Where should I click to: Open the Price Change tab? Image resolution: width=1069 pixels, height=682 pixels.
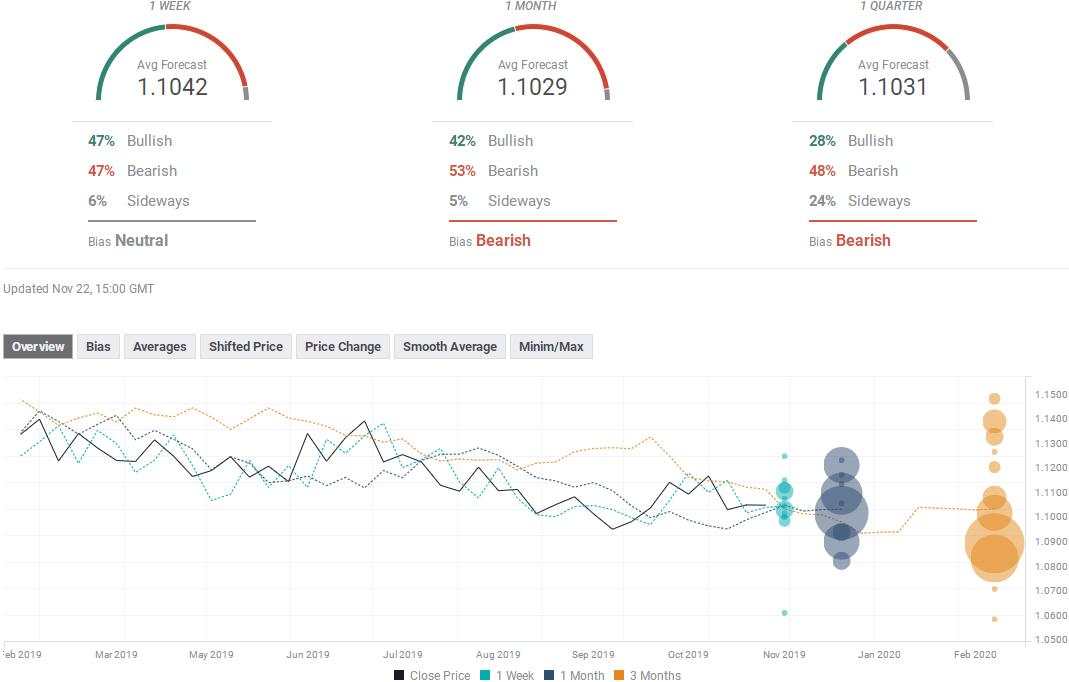(x=343, y=346)
